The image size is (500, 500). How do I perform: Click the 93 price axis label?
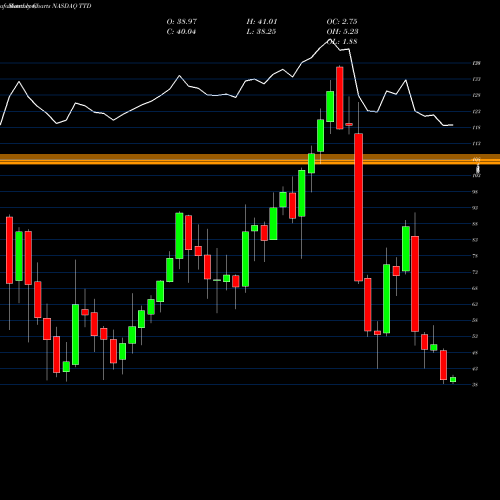point(476,208)
